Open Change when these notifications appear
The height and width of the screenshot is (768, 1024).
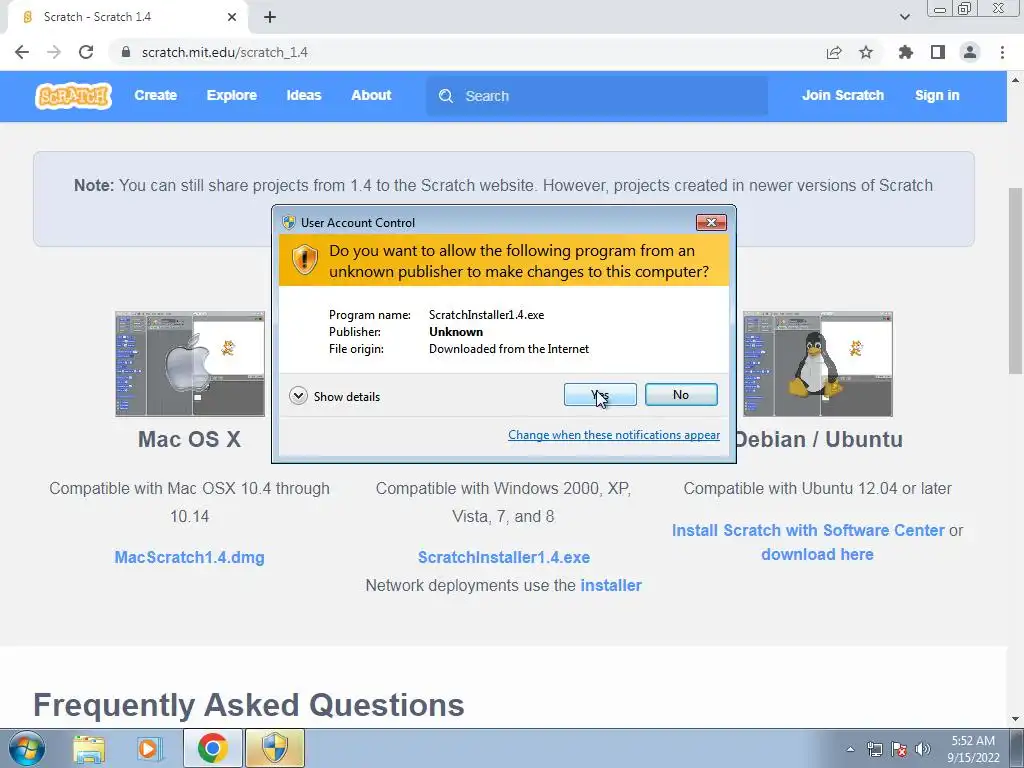click(x=614, y=435)
